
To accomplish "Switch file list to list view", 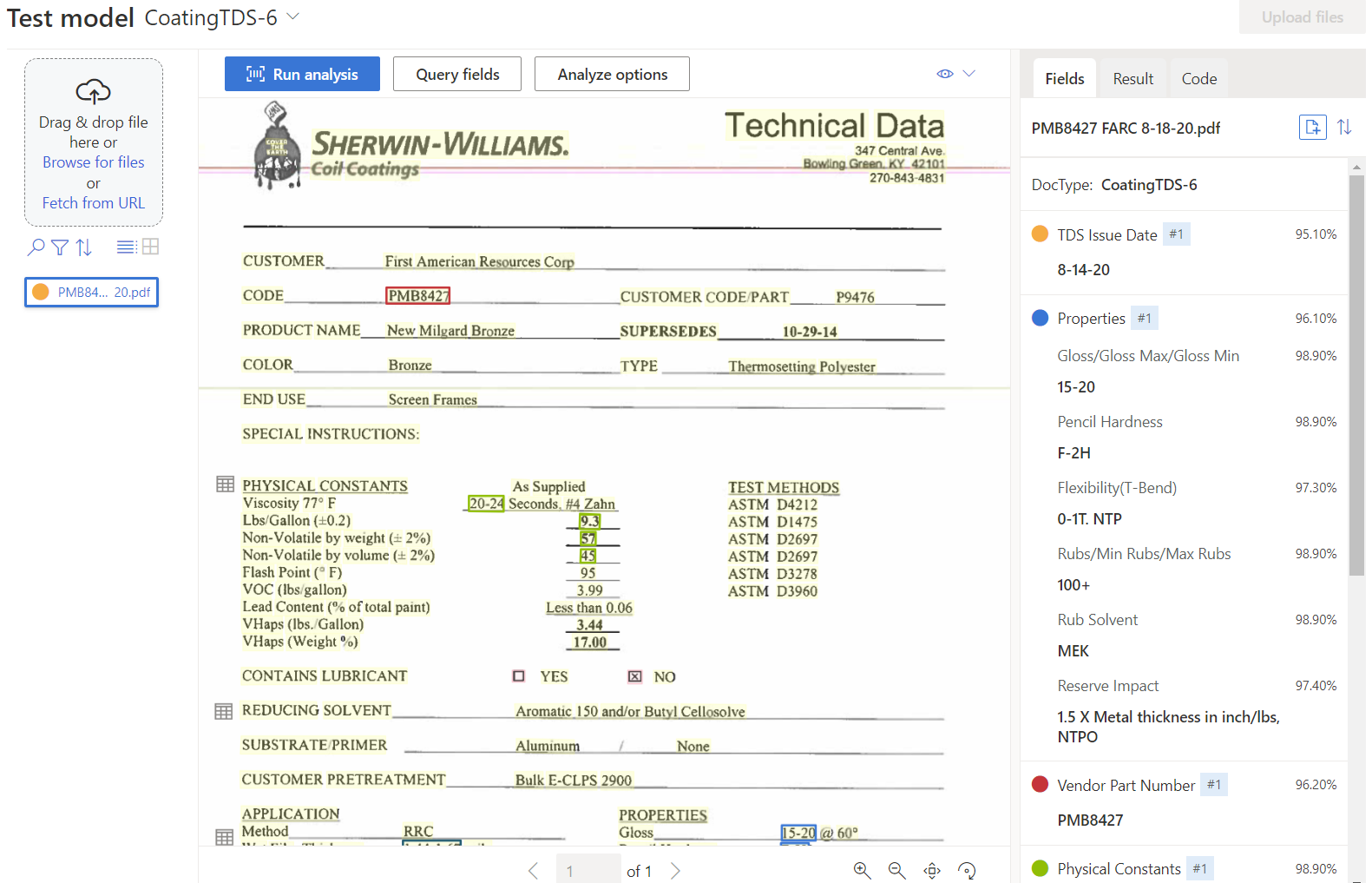I will (126, 247).
